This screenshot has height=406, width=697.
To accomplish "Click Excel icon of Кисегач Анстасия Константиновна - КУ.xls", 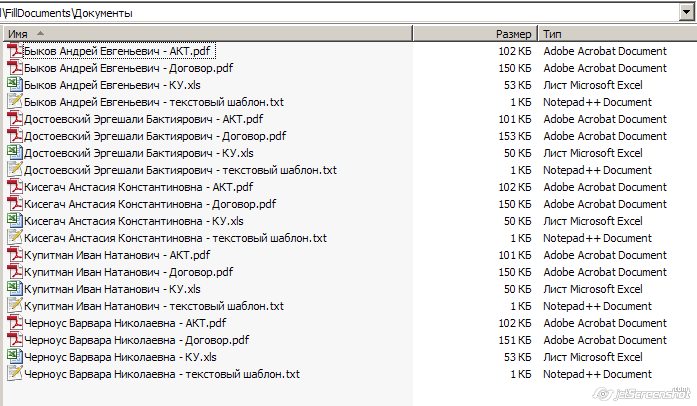I will click(15, 221).
